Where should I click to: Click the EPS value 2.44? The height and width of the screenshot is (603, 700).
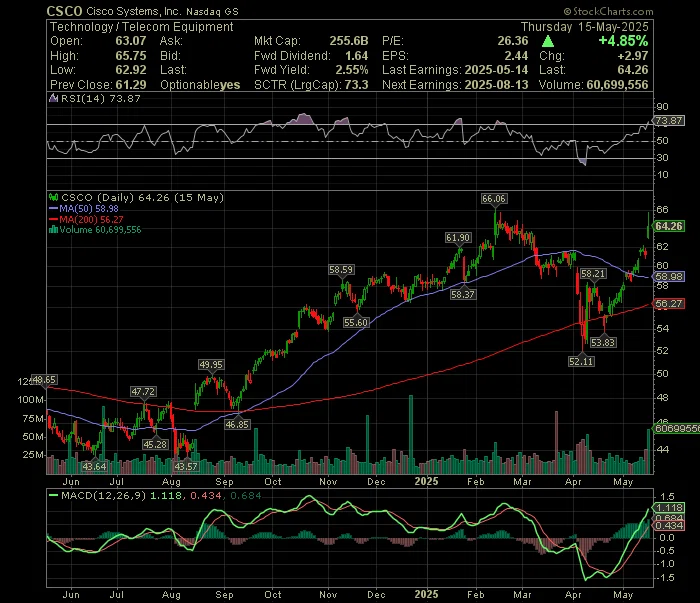(516, 56)
